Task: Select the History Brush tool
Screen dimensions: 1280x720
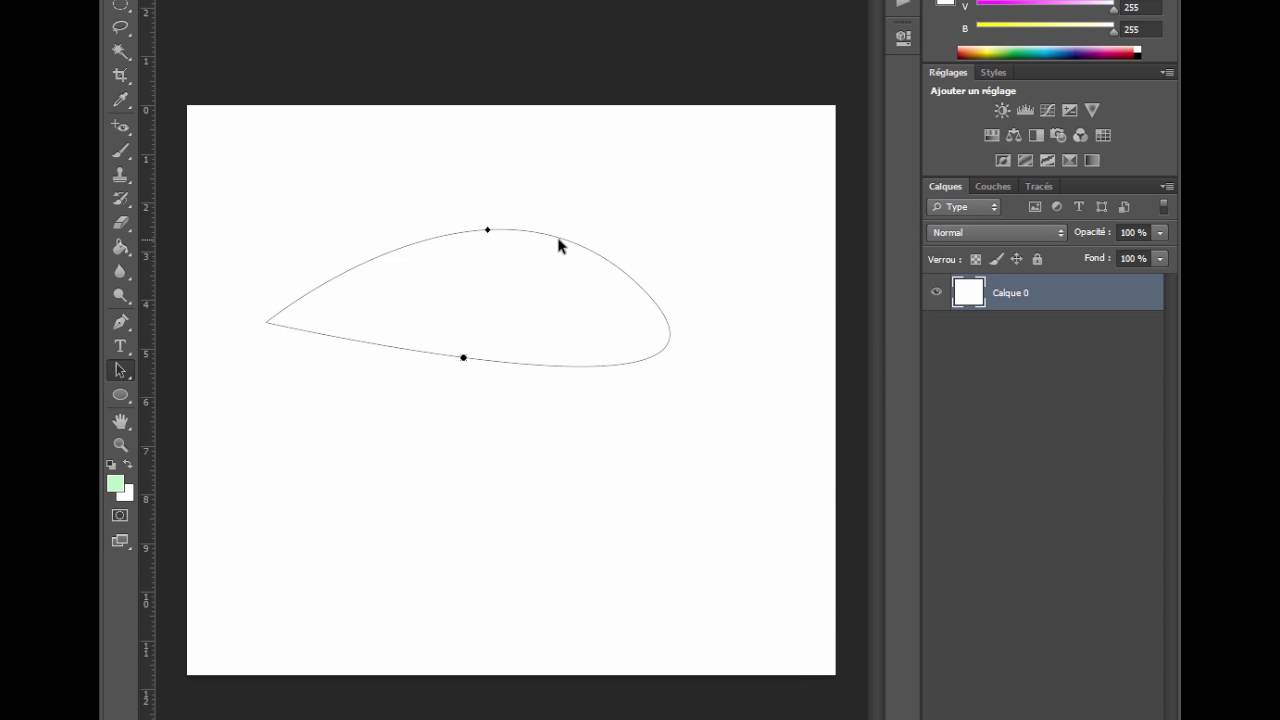Action: [120, 199]
